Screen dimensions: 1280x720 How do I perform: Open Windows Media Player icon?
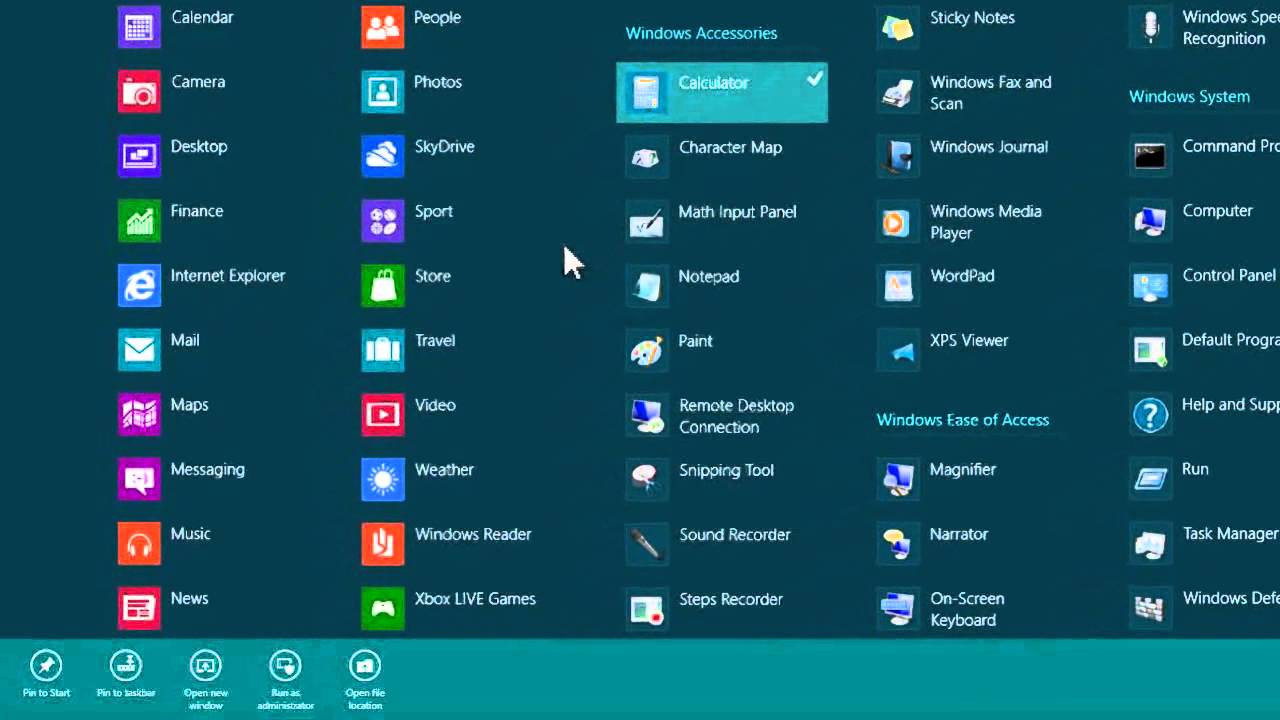(897, 222)
